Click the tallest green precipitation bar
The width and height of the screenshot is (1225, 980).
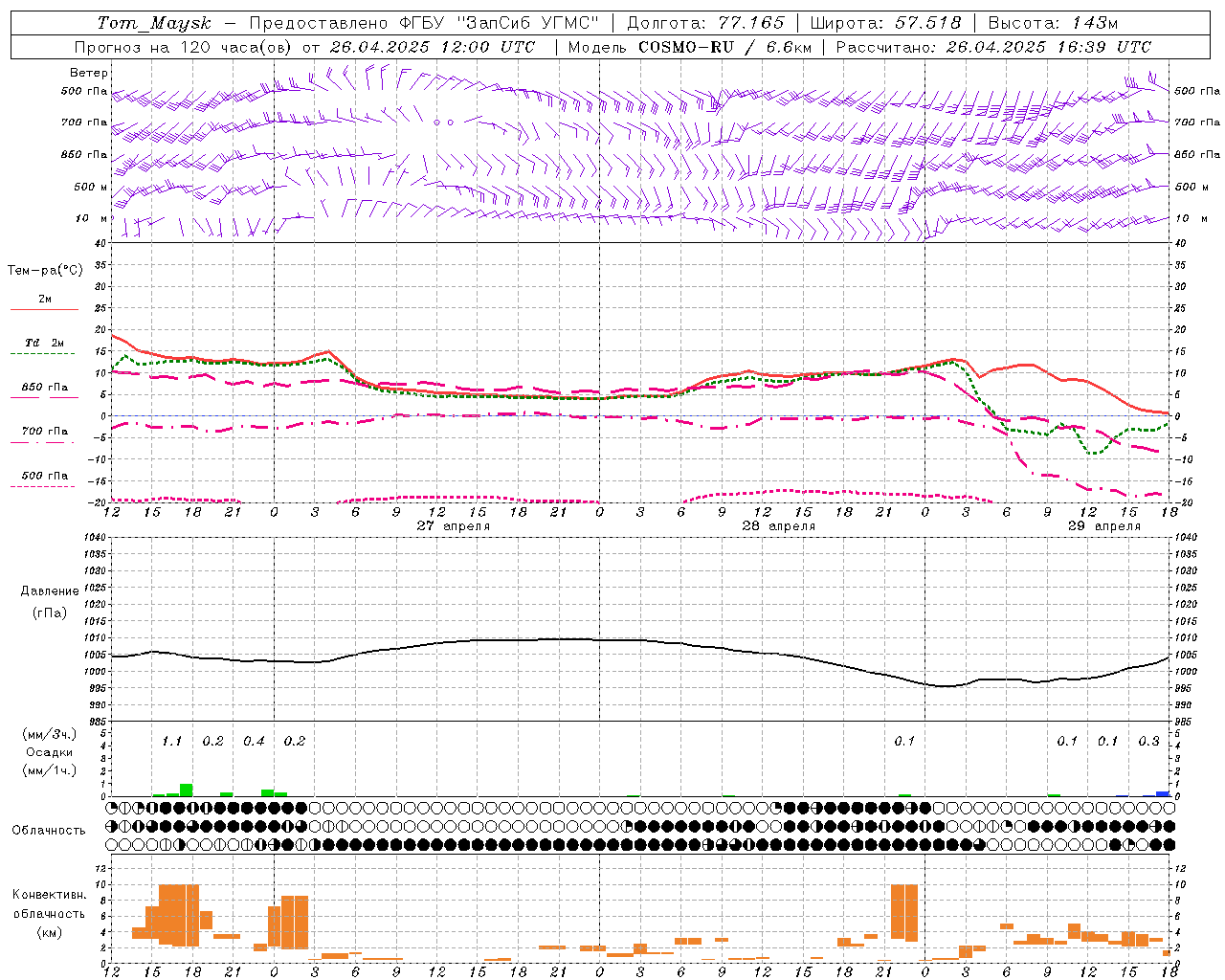[x=186, y=790]
